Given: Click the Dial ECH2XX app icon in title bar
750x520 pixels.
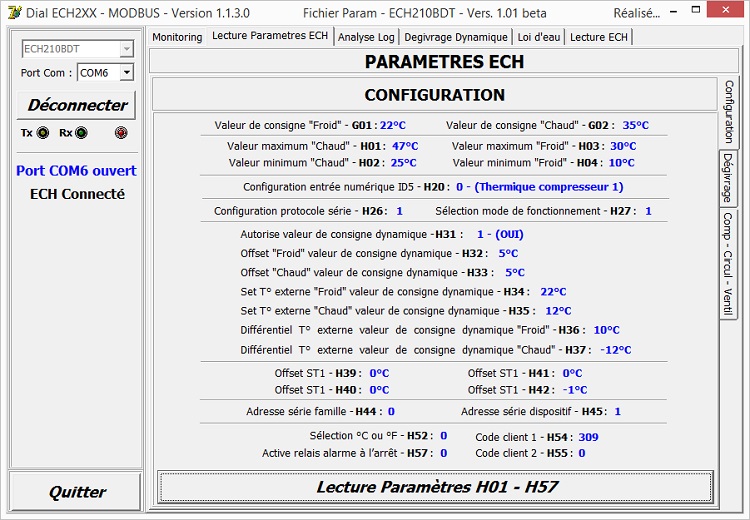Looking at the screenshot, I should pyautogui.click(x=14, y=13).
